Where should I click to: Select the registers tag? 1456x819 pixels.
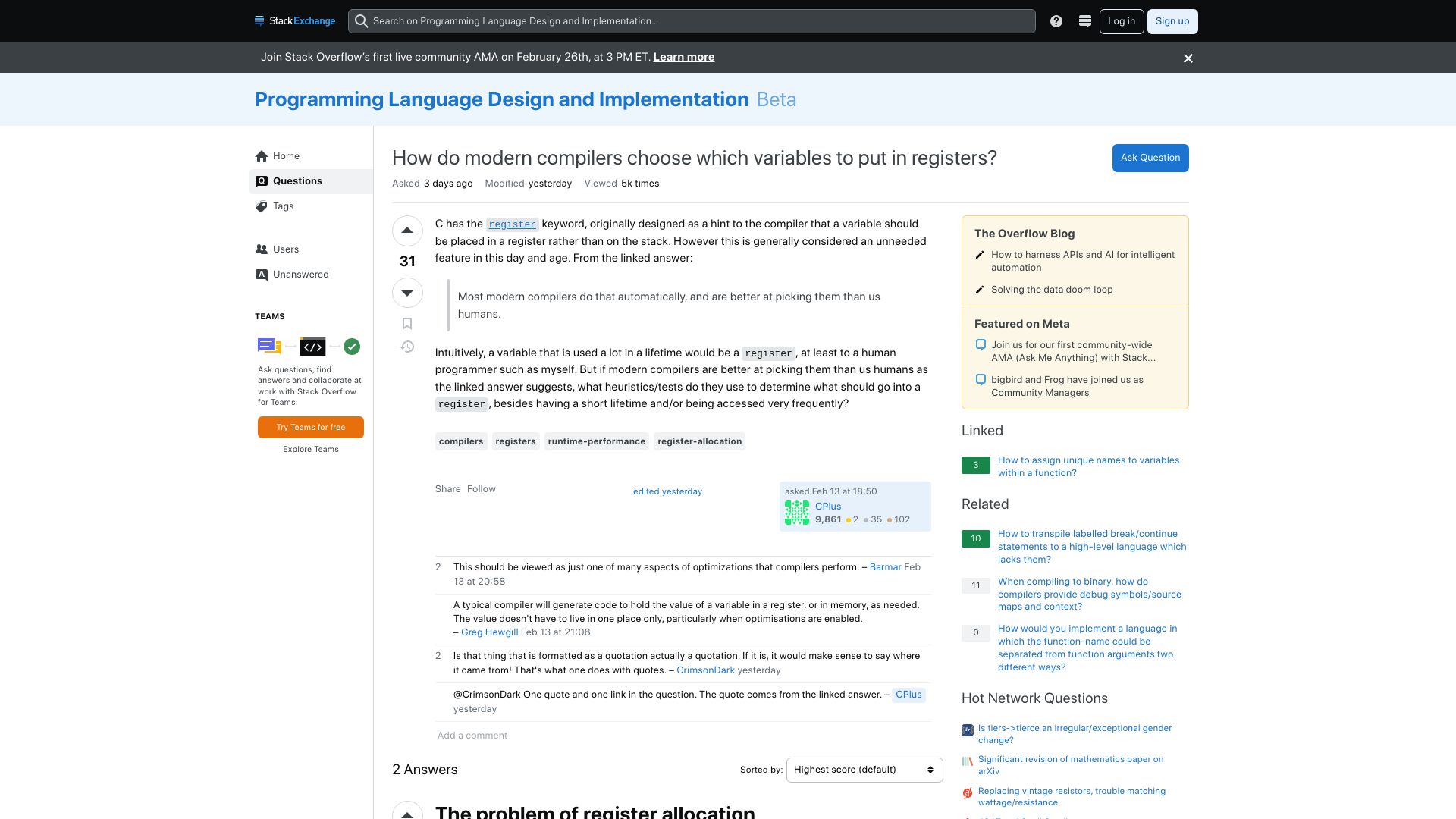coord(516,441)
